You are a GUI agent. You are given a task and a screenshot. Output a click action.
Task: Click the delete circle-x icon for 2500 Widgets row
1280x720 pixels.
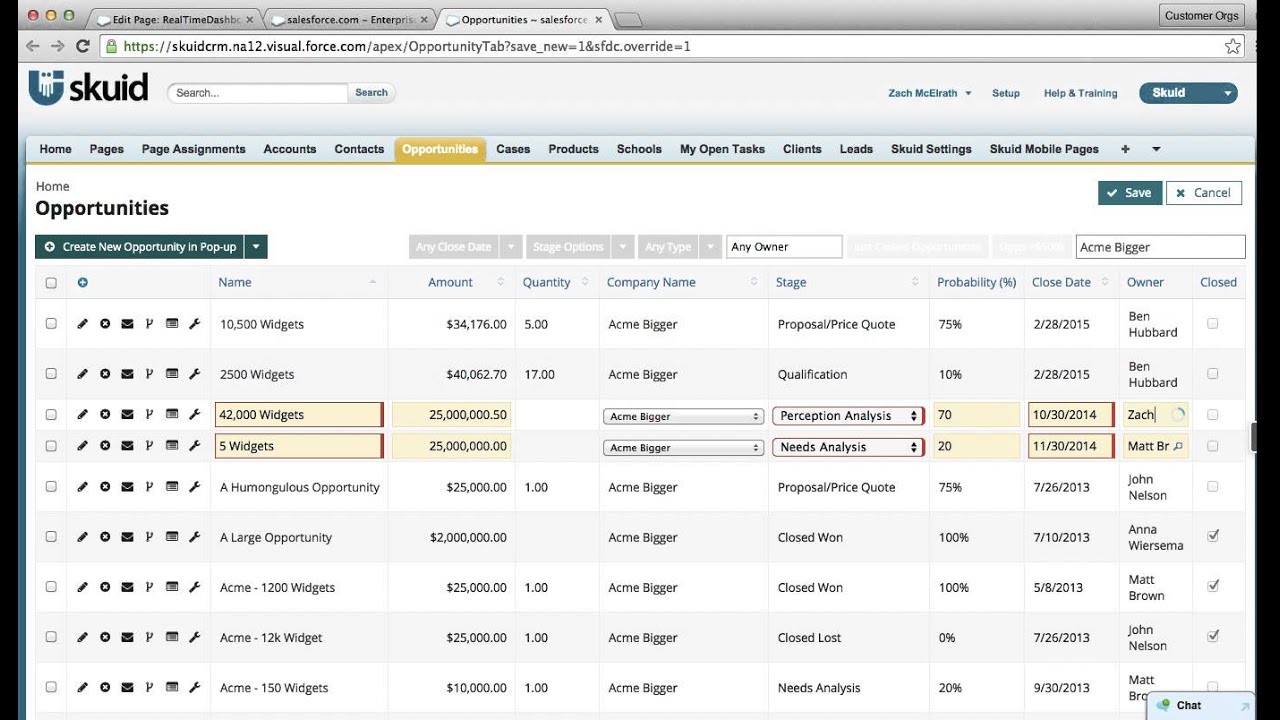(105, 374)
